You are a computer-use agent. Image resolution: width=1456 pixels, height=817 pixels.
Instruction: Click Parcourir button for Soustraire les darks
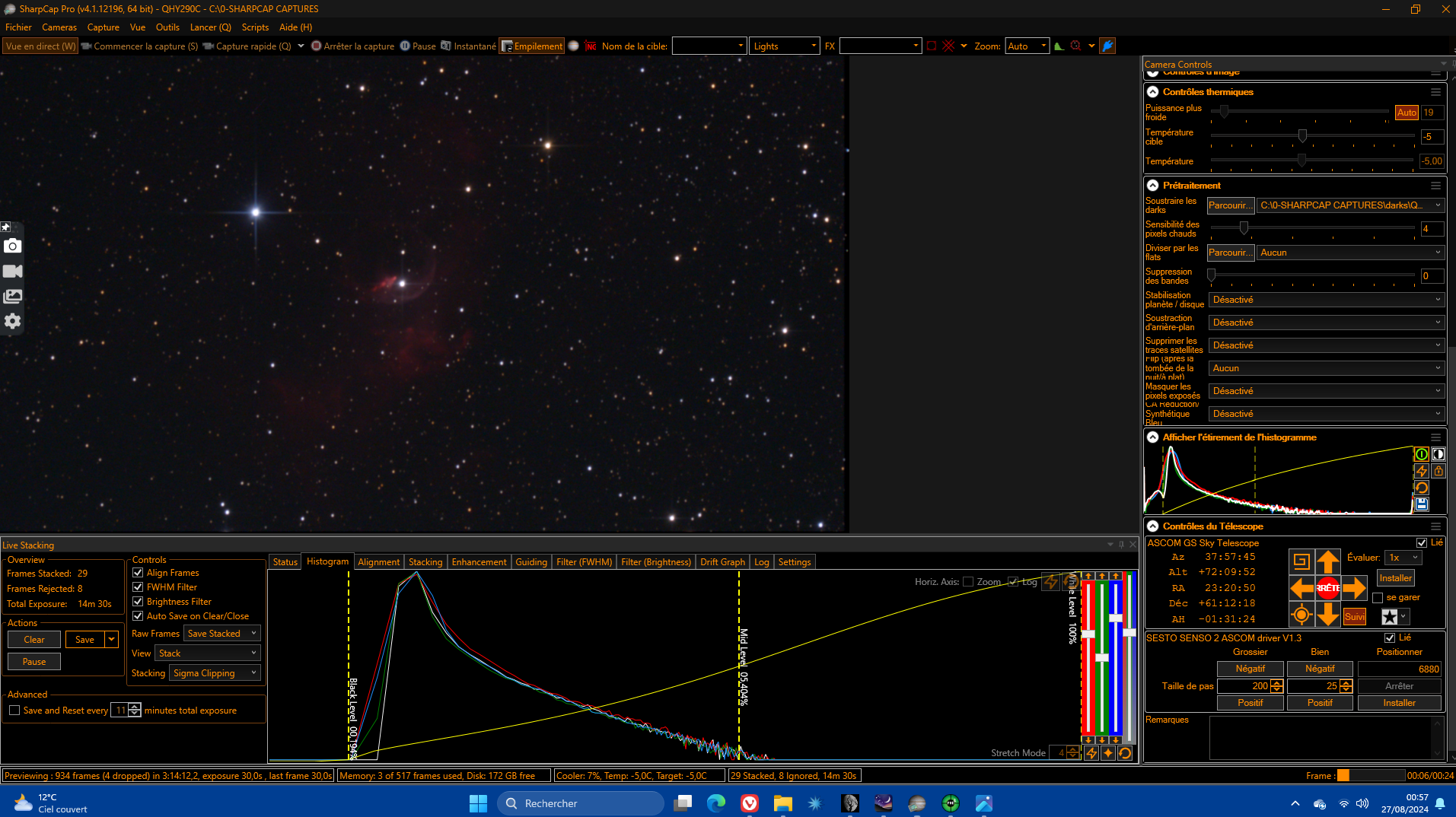[1230, 205]
